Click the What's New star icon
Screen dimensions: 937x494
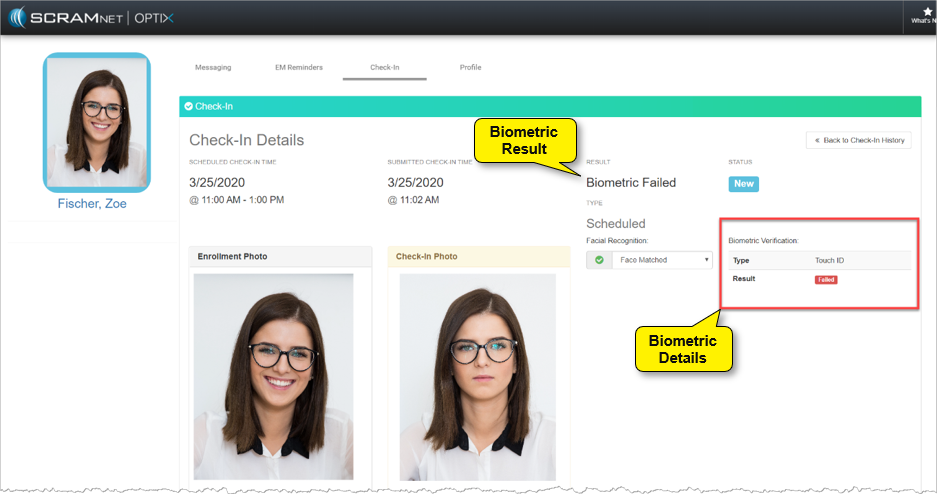926,11
